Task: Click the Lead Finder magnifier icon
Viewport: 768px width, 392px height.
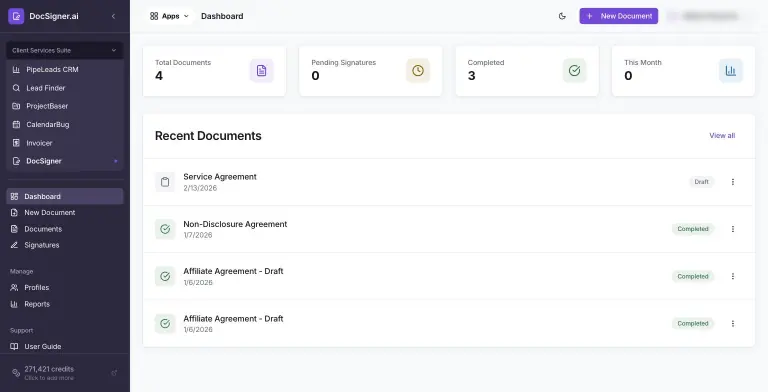Action: [16, 88]
